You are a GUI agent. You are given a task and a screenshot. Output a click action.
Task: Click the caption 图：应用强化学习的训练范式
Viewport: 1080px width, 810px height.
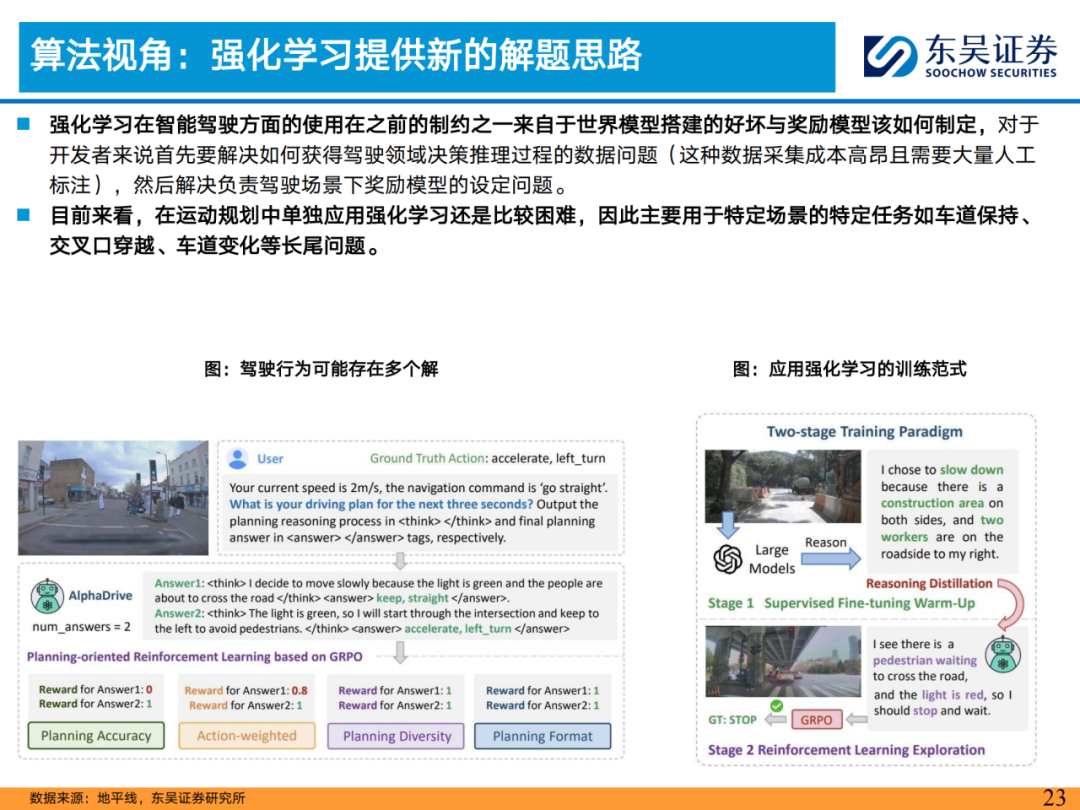(849, 368)
